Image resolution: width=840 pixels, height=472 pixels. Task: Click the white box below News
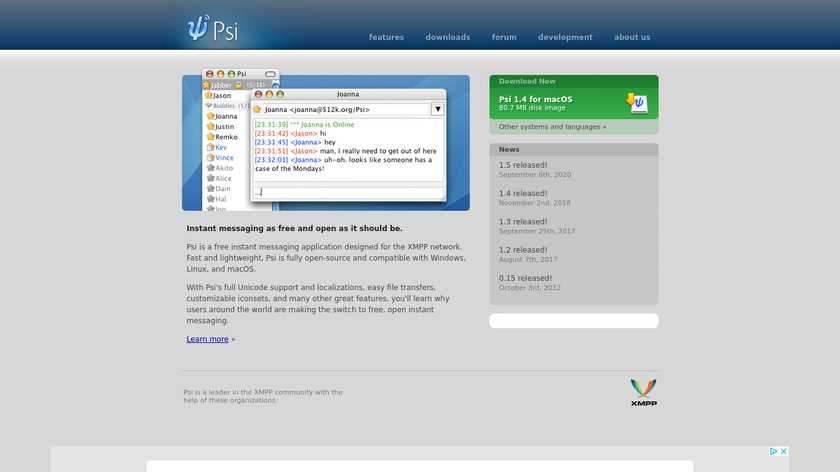coord(574,320)
